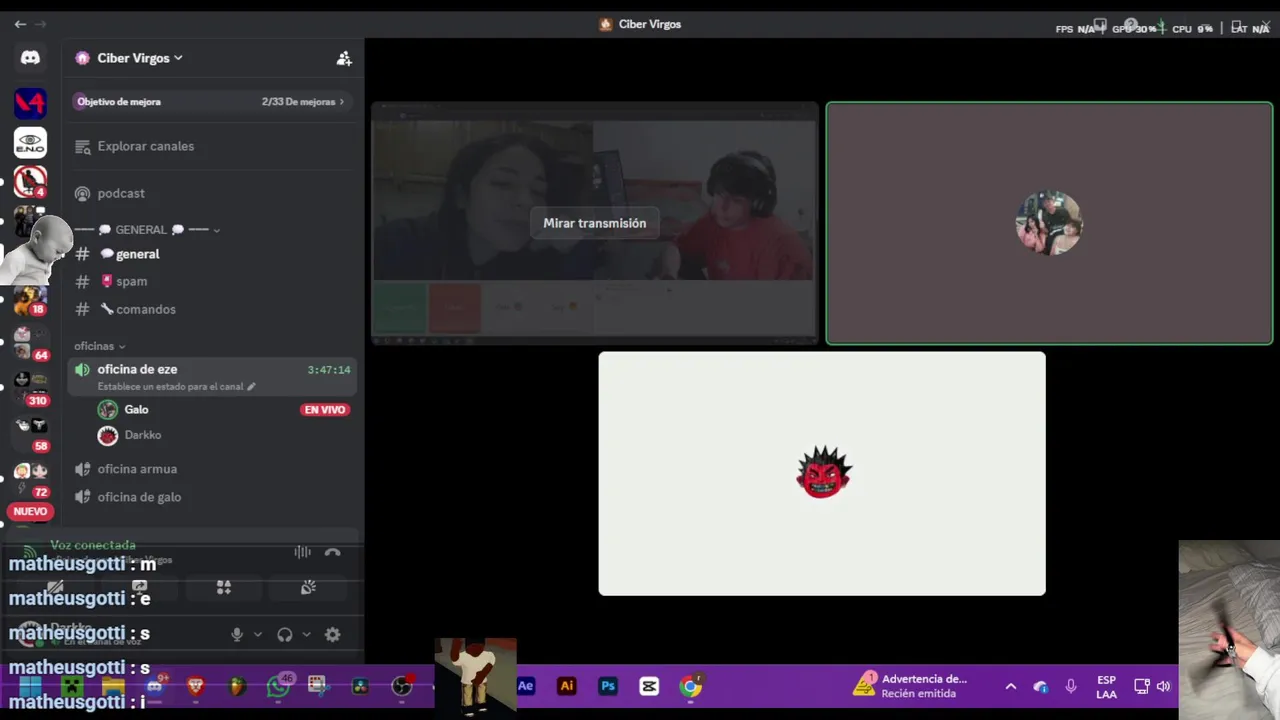Click the share your screen button
Image resolution: width=1280 pixels, height=720 pixels.
[140, 588]
